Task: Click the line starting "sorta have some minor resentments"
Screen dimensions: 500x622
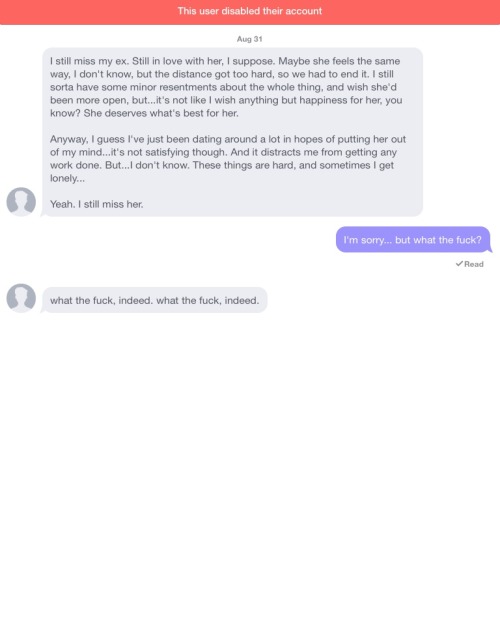Action: click(x=223, y=87)
